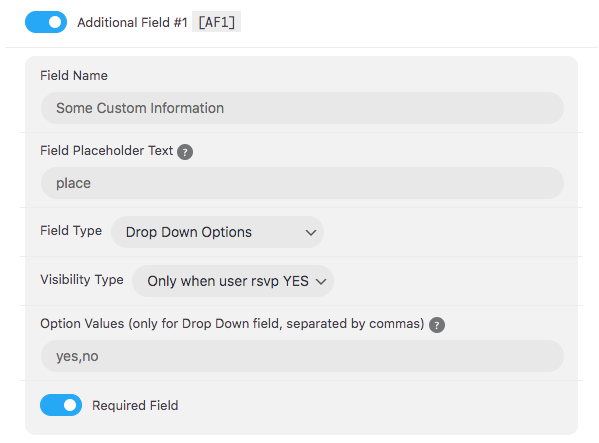Viewport: 599px width, 443px height.
Task: Click the 'Field Placeholder Text' label
Action: (107, 150)
